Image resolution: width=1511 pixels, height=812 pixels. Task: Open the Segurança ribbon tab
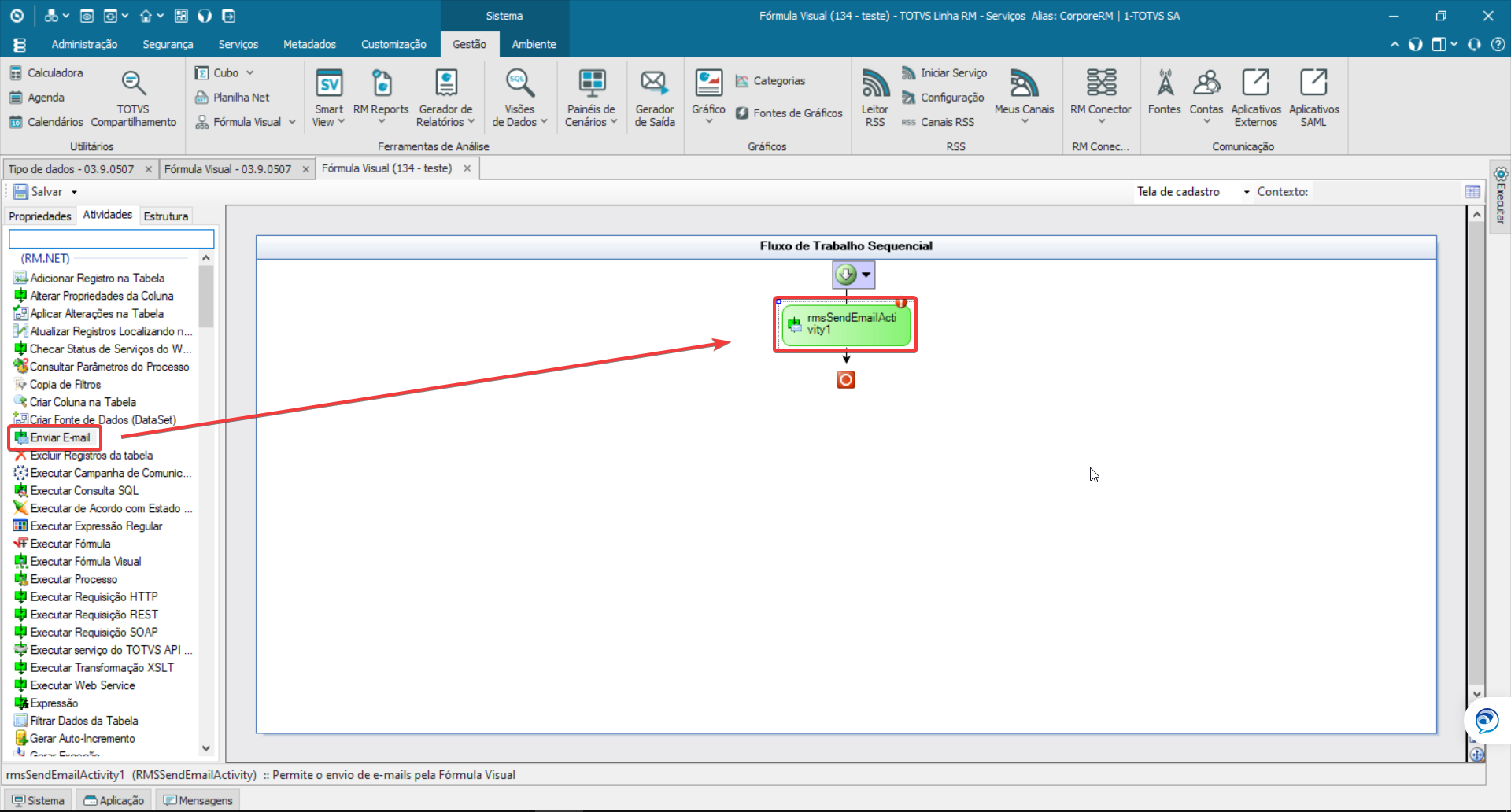(x=168, y=44)
